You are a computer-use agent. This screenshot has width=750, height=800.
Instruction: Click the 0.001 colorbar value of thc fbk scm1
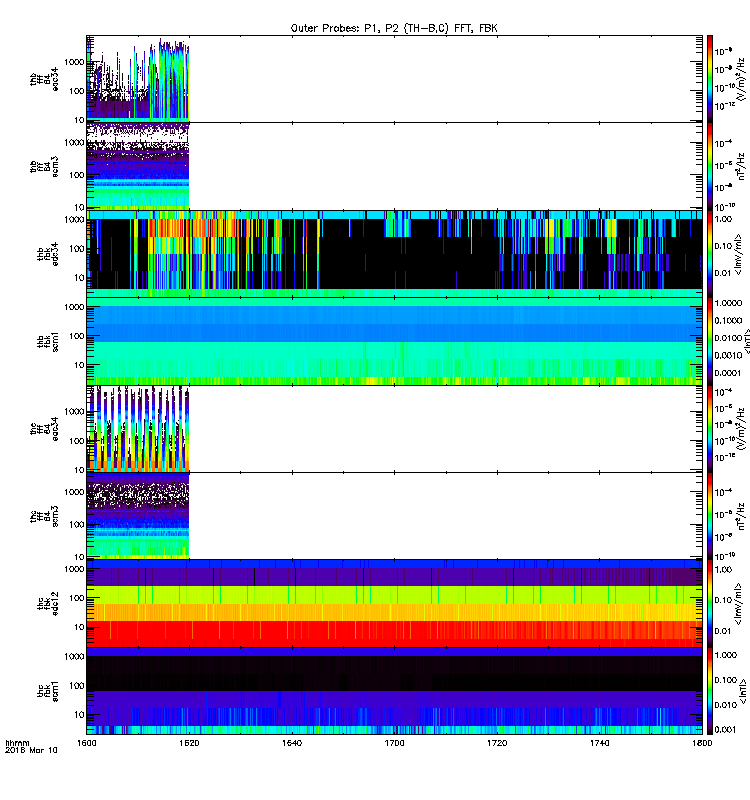click(x=725, y=730)
